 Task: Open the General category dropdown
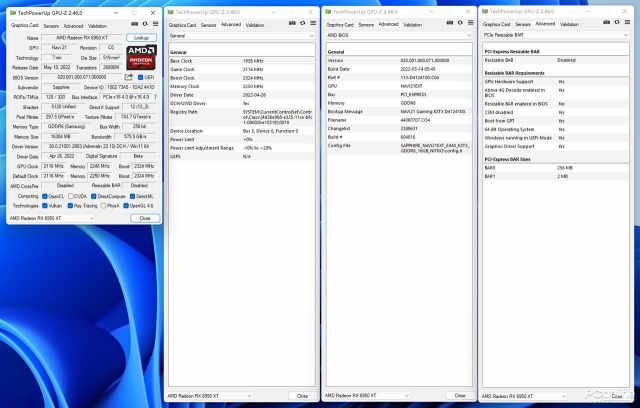pos(242,36)
